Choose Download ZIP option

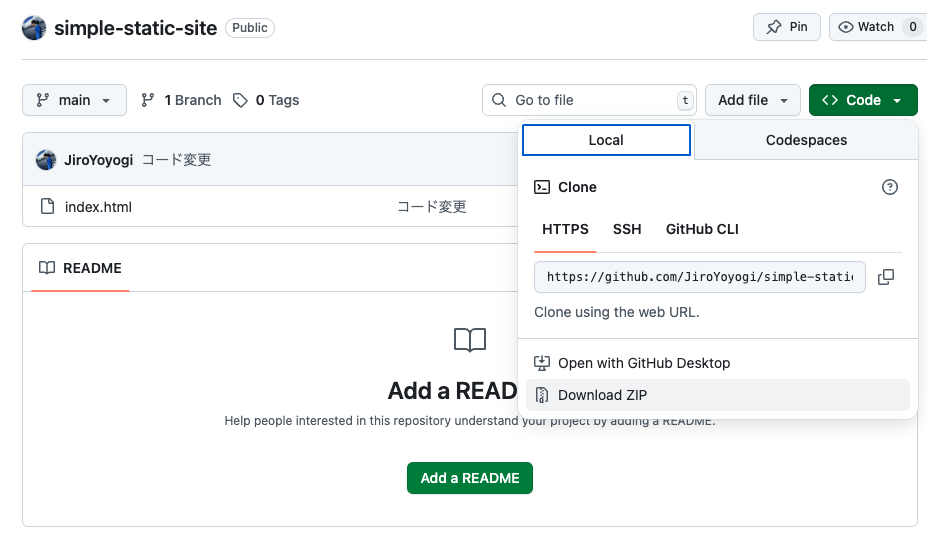(717, 395)
